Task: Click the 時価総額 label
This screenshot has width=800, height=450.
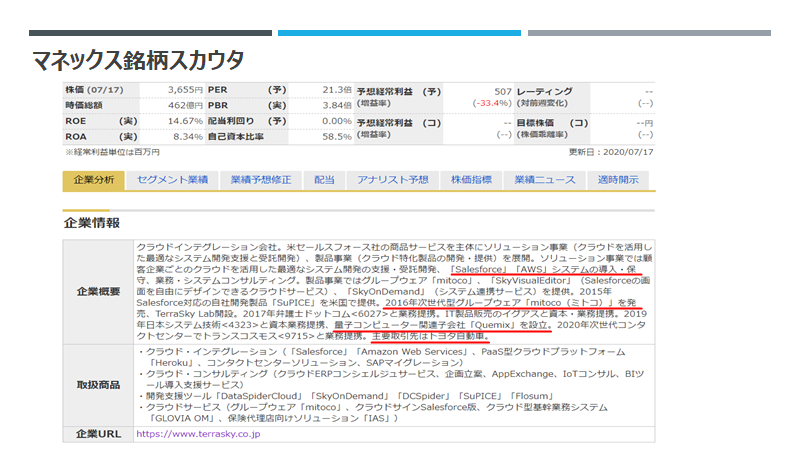Action: pos(84,106)
